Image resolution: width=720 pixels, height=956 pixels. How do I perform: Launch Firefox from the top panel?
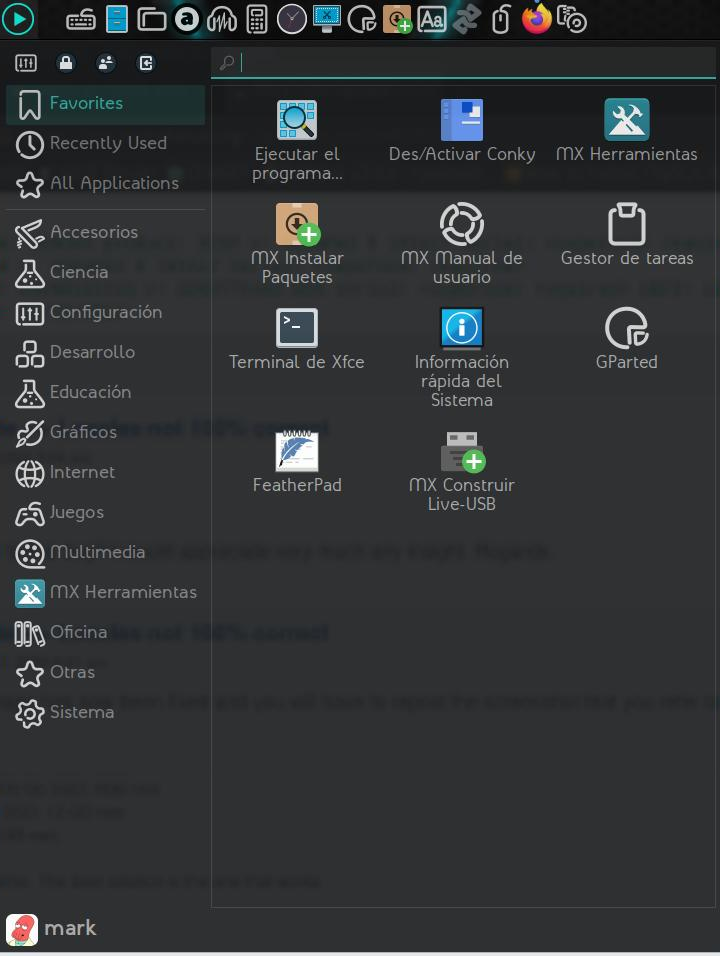(x=536, y=19)
